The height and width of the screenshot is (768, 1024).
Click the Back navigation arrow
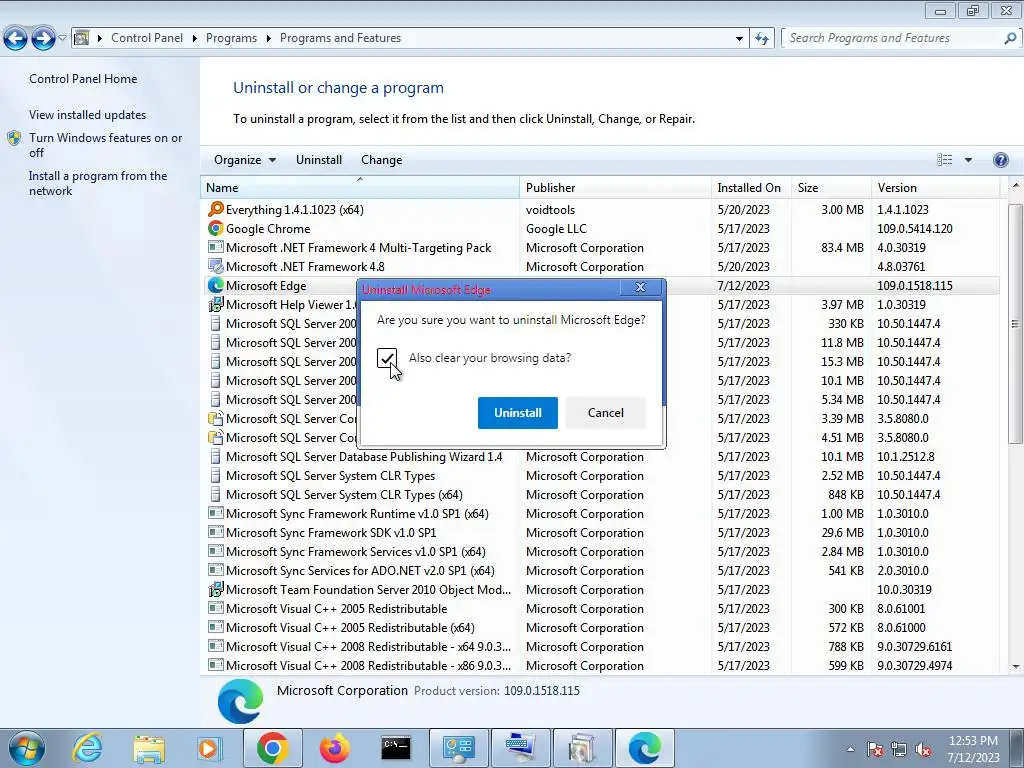[x=16, y=39]
